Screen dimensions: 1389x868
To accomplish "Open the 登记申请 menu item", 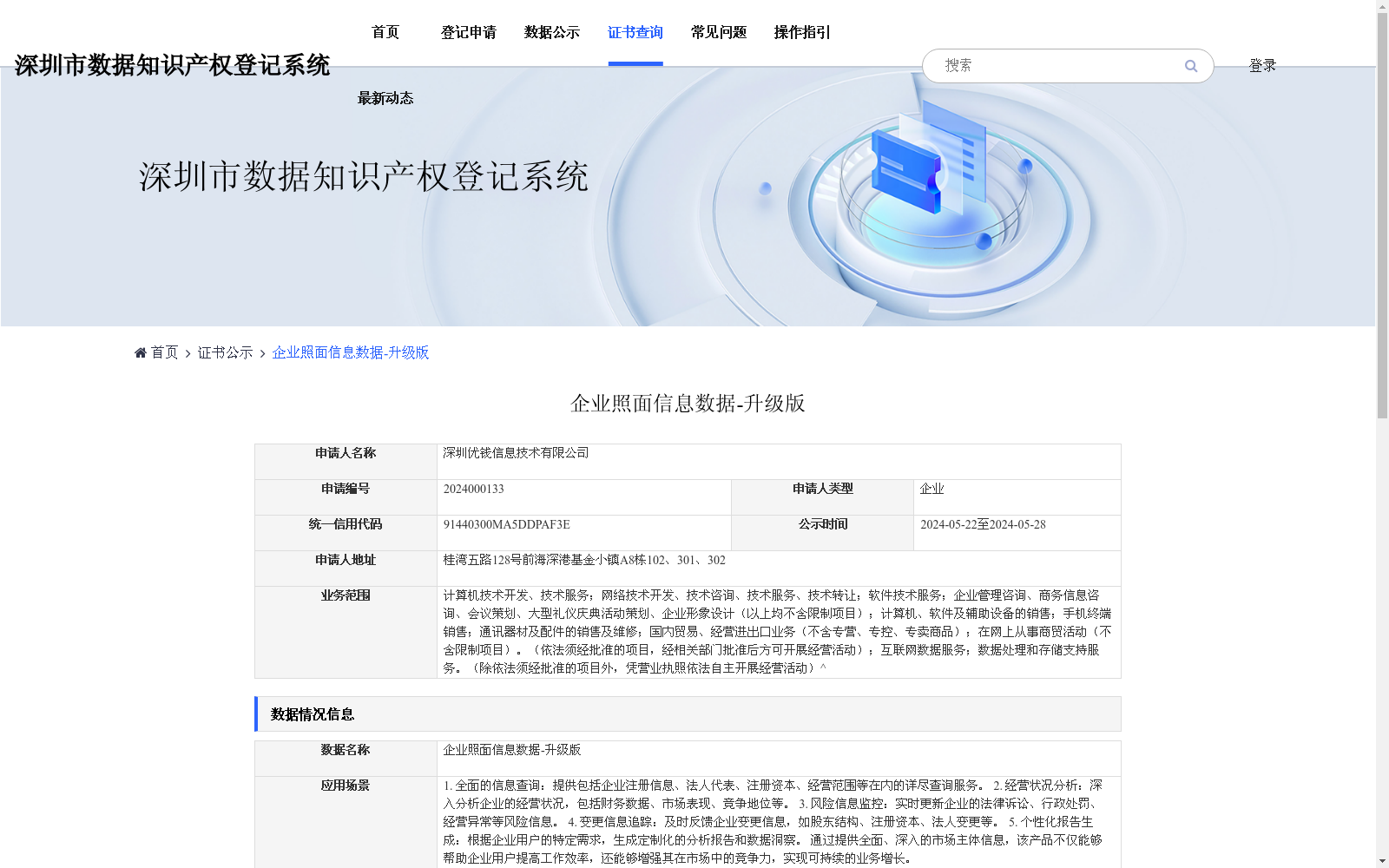I will click(x=469, y=32).
